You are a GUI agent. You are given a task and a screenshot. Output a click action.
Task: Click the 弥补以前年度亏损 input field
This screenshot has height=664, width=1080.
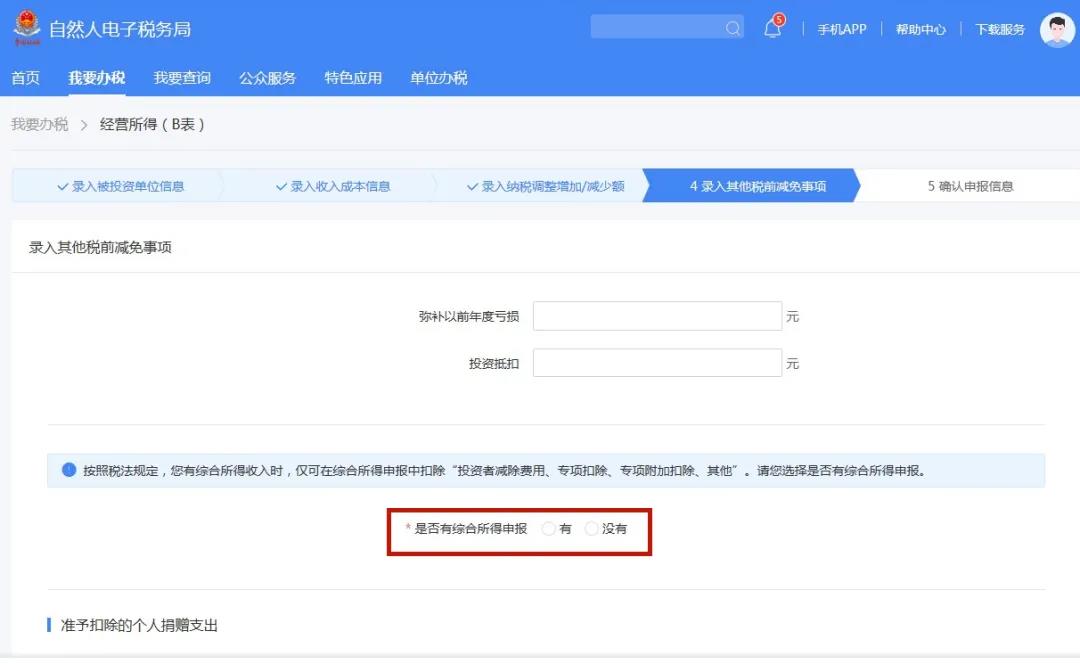point(657,315)
